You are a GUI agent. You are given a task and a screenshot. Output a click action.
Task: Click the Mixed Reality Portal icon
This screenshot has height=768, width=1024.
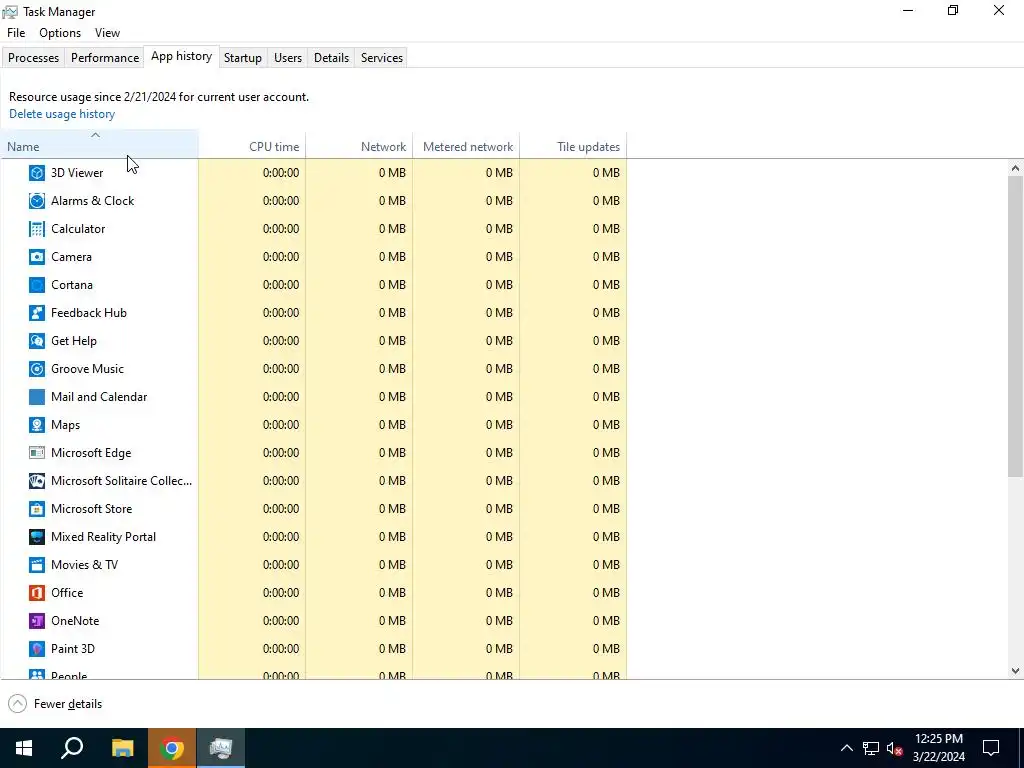[37, 537]
